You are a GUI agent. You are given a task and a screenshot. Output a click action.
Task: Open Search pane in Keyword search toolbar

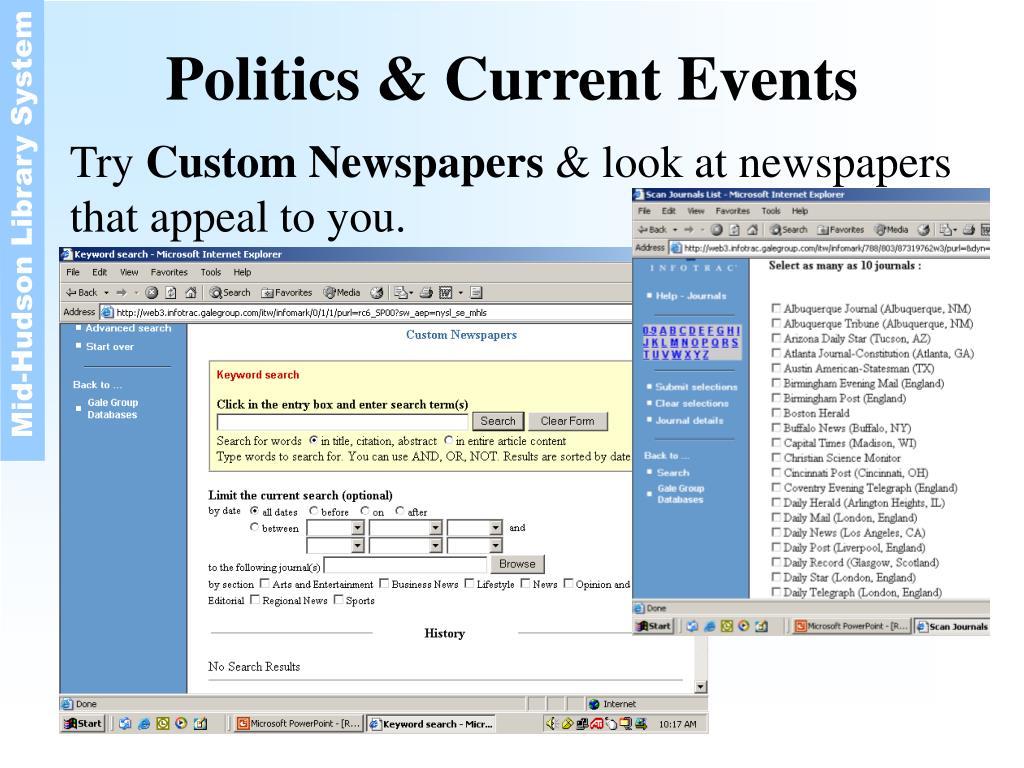coord(230,293)
